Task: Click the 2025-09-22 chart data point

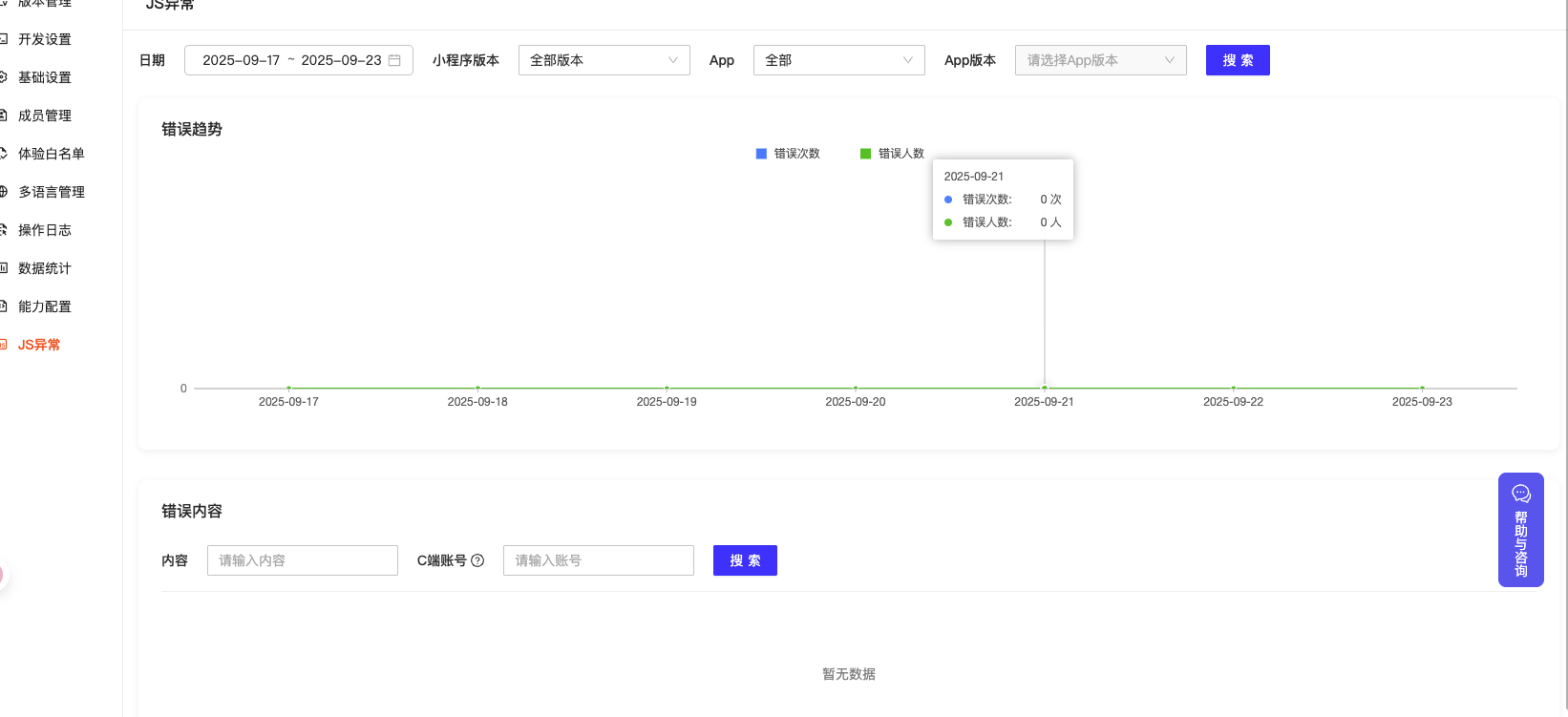Action: [1233, 388]
